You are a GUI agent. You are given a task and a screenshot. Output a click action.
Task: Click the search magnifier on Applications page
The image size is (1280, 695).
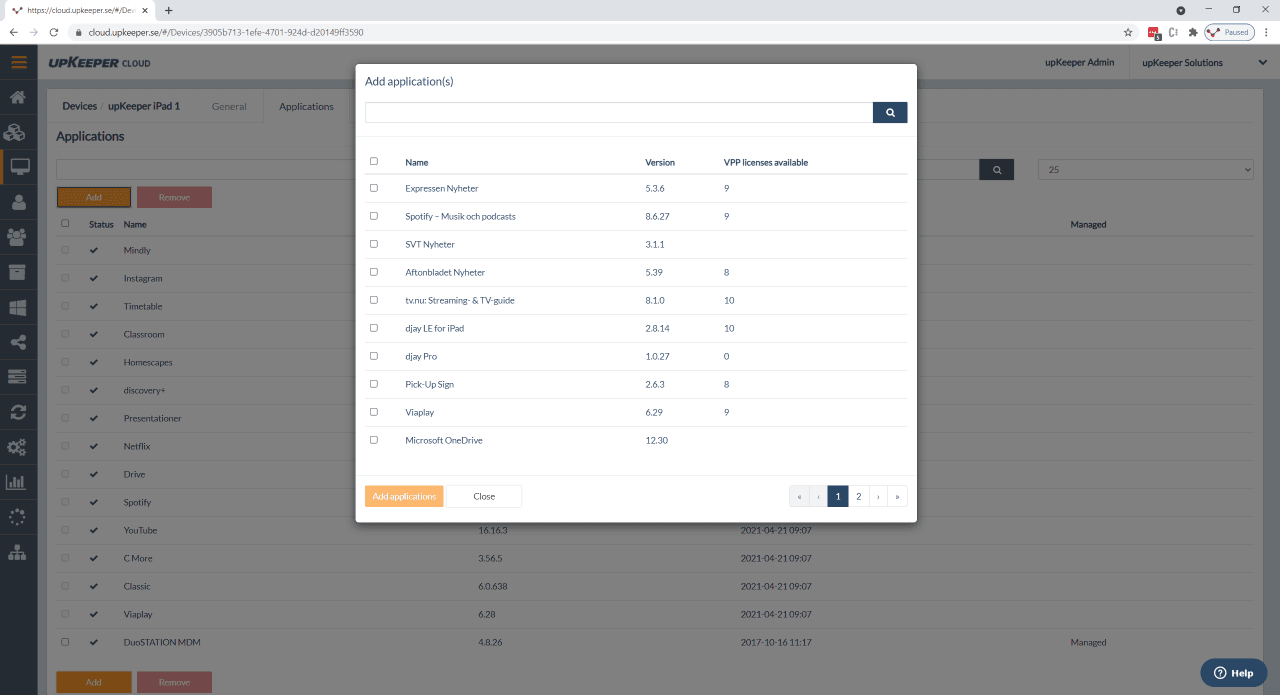tap(996, 170)
